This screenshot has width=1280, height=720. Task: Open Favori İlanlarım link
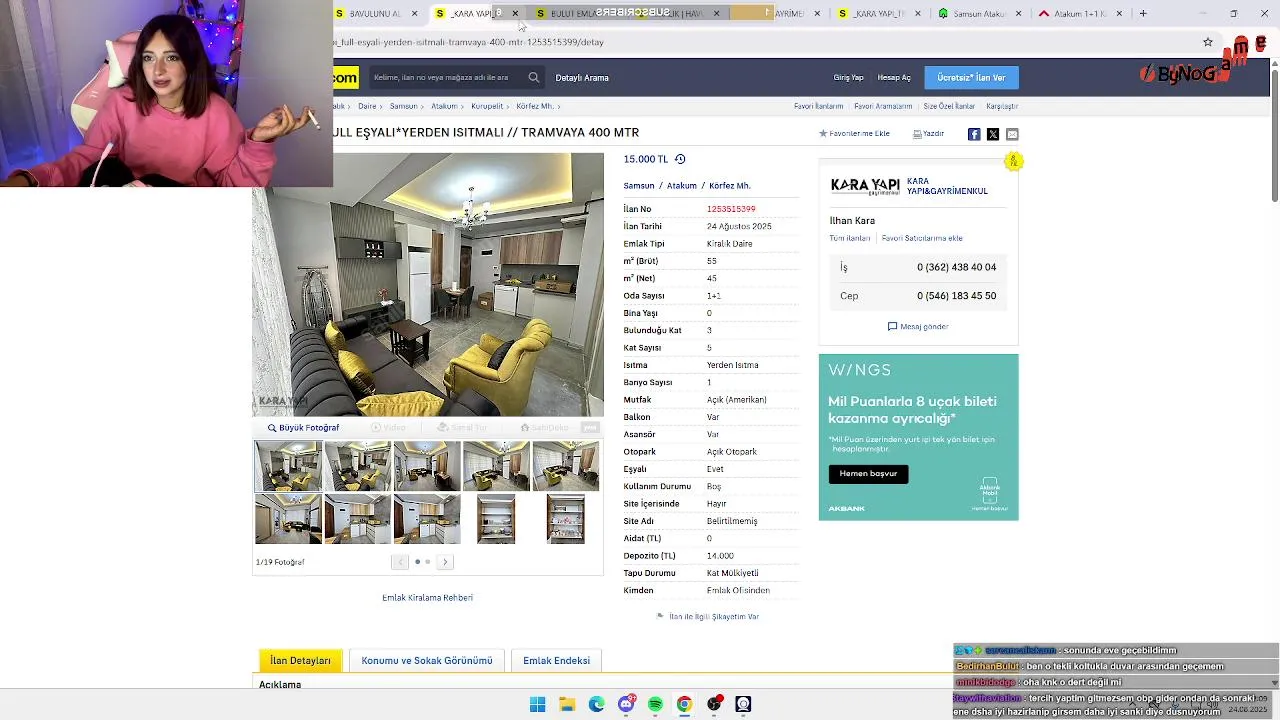point(818,106)
